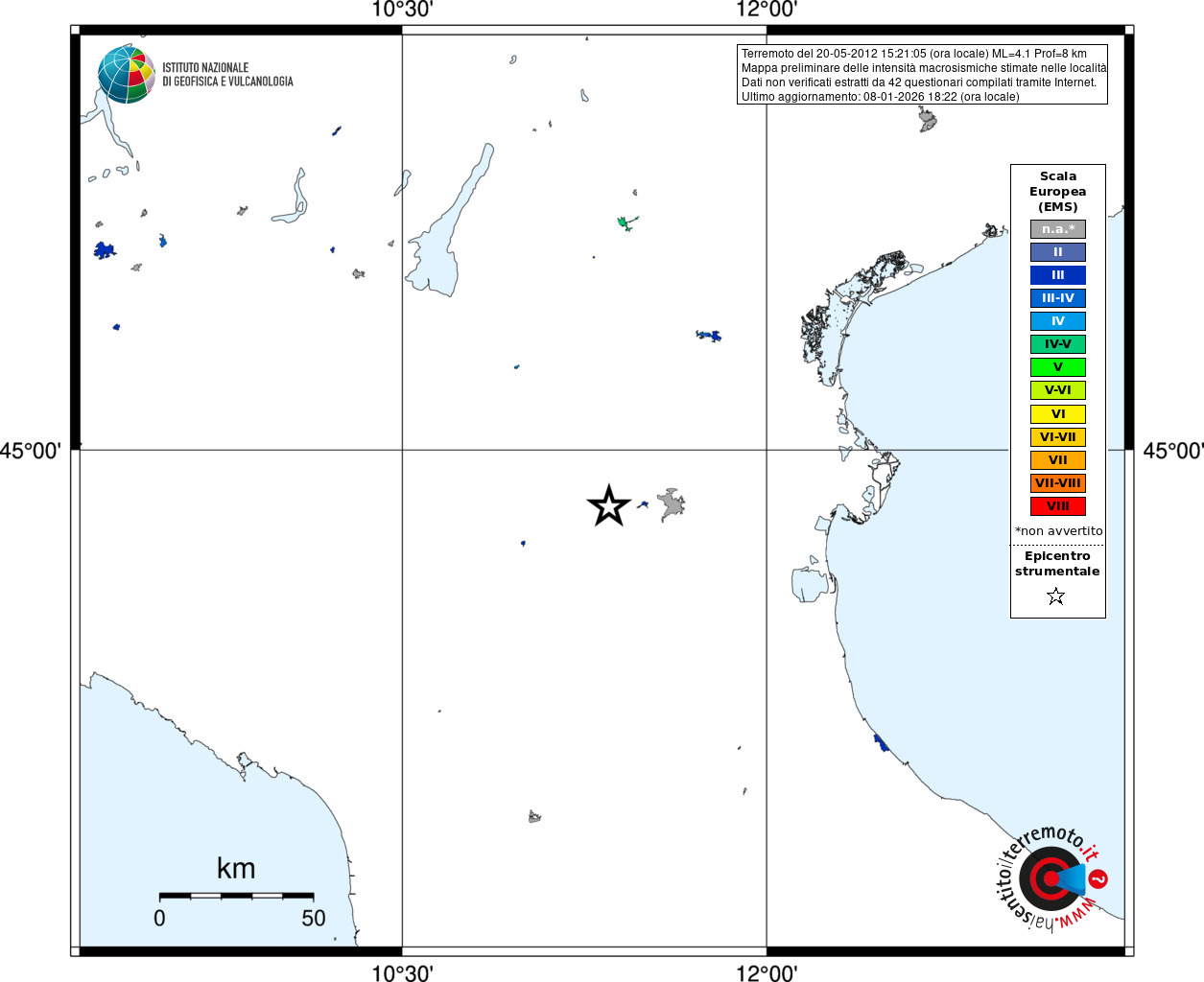The width and height of the screenshot is (1204, 982).
Task: Click the 'Mappa preliminare delle intensità' text line
Action: 924,68
